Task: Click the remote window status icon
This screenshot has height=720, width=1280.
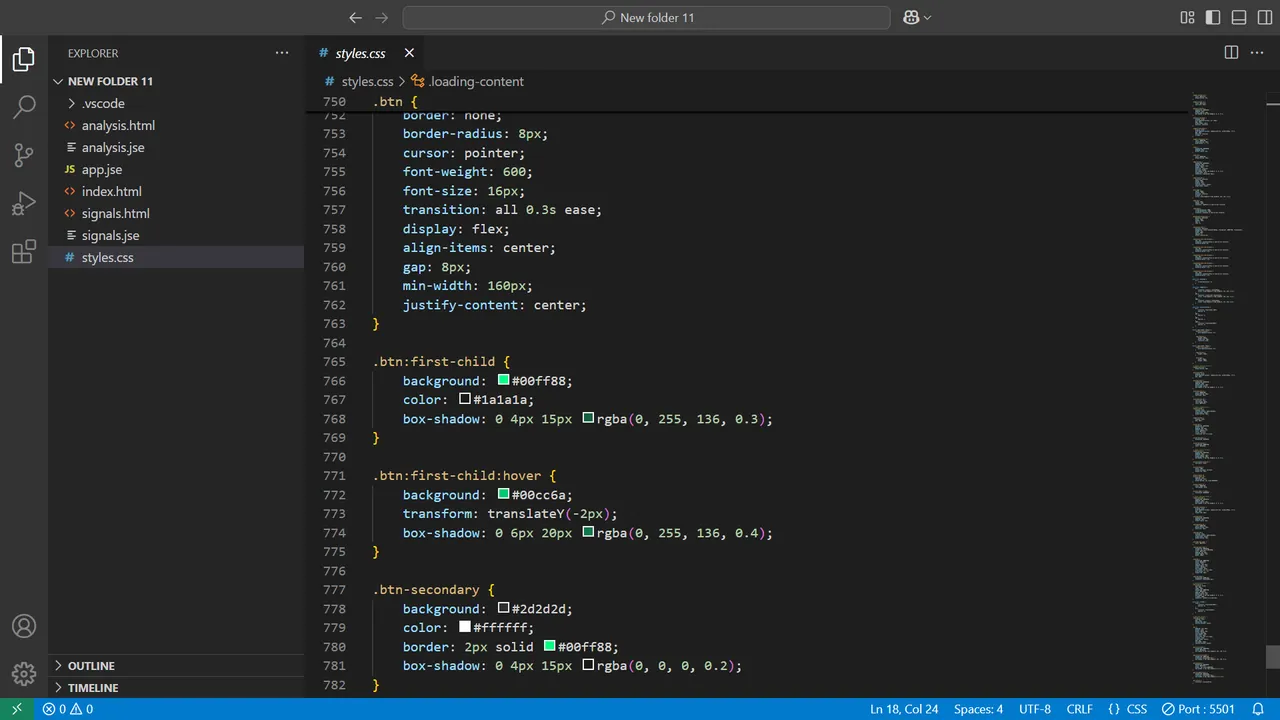Action: pyautogui.click(x=16, y=709)
